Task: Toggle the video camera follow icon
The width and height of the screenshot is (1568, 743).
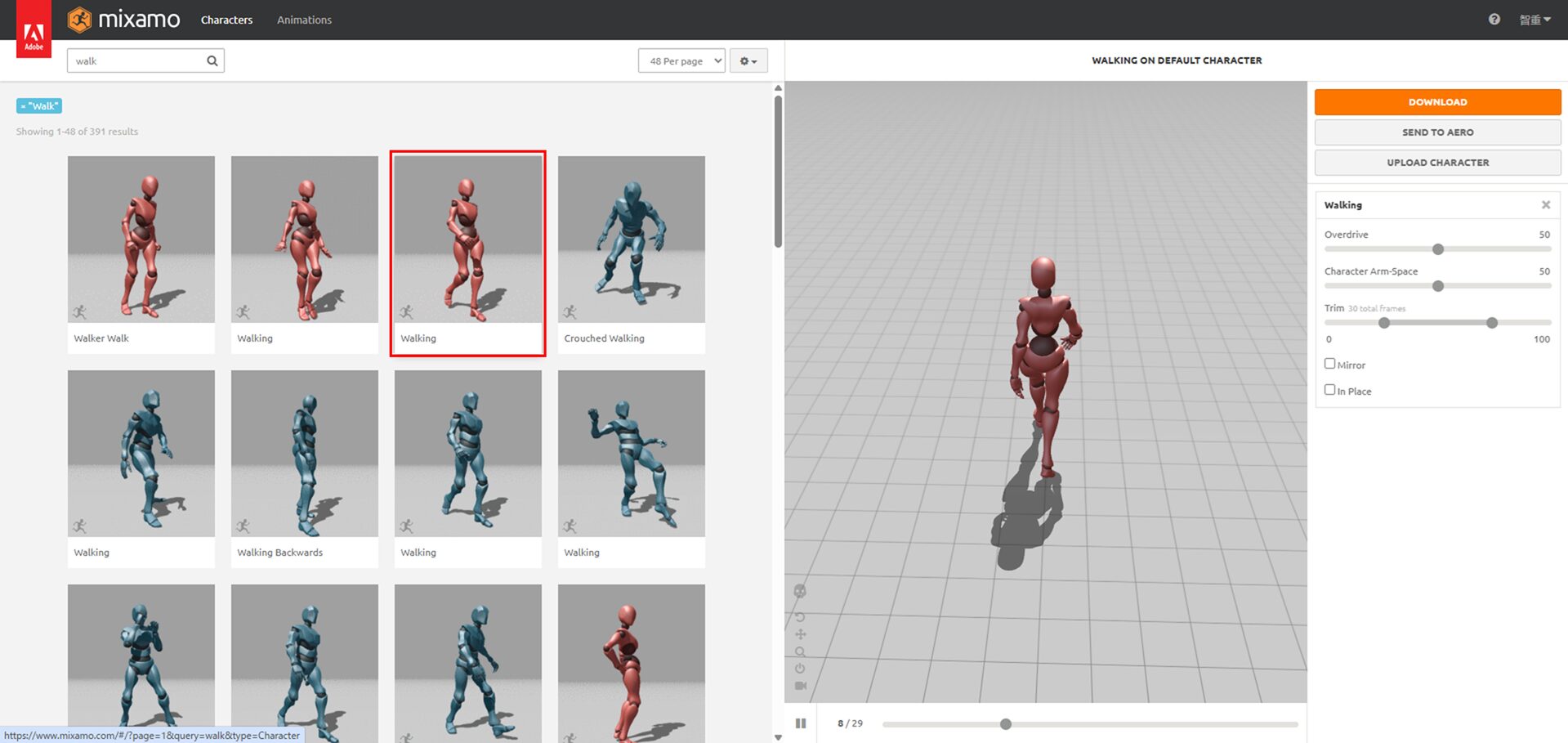Action: click(800, 686)
